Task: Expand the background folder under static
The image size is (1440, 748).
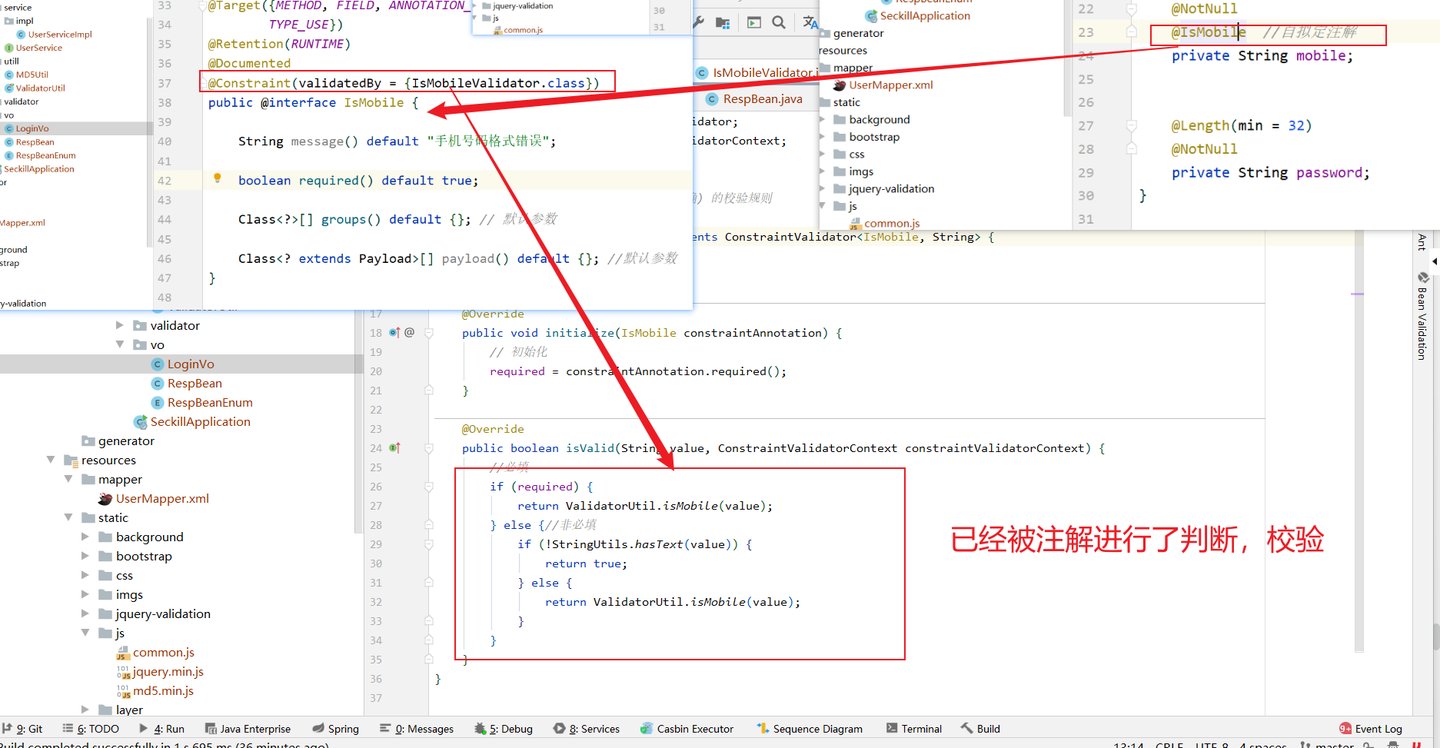Action: [85, 537]
